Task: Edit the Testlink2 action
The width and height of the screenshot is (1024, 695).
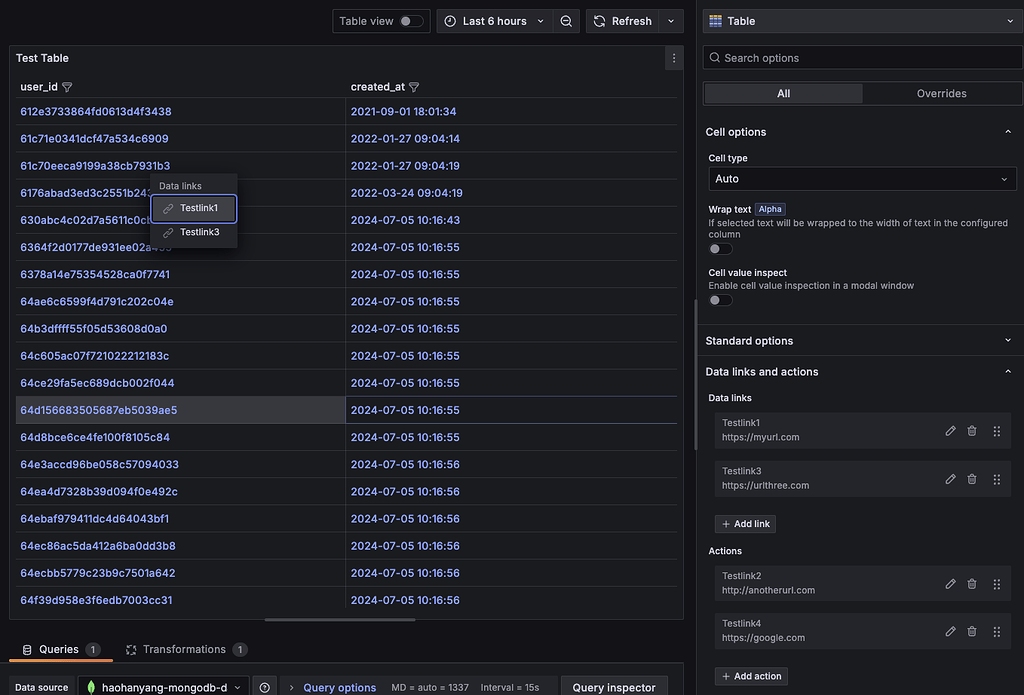Action: pyautogui.click(x=949, y=584)
